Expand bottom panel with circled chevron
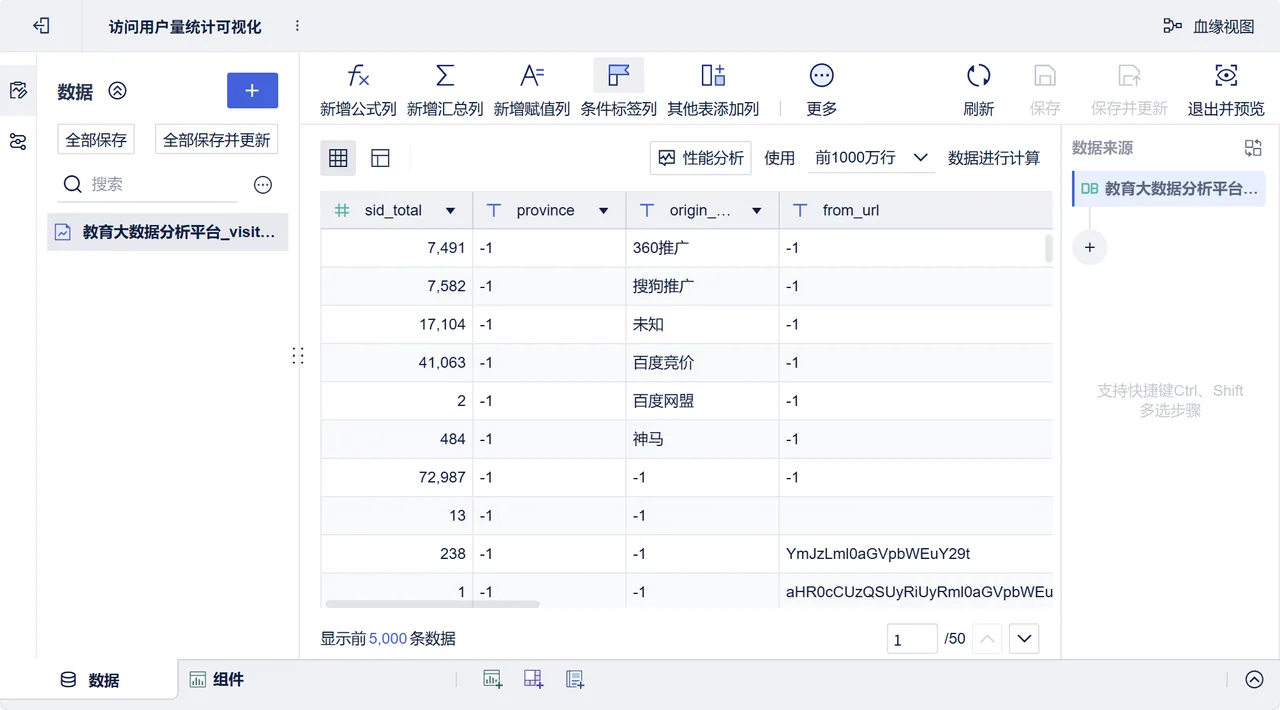Viewport: 1280px width, 710px height. tap(1254, 680)
